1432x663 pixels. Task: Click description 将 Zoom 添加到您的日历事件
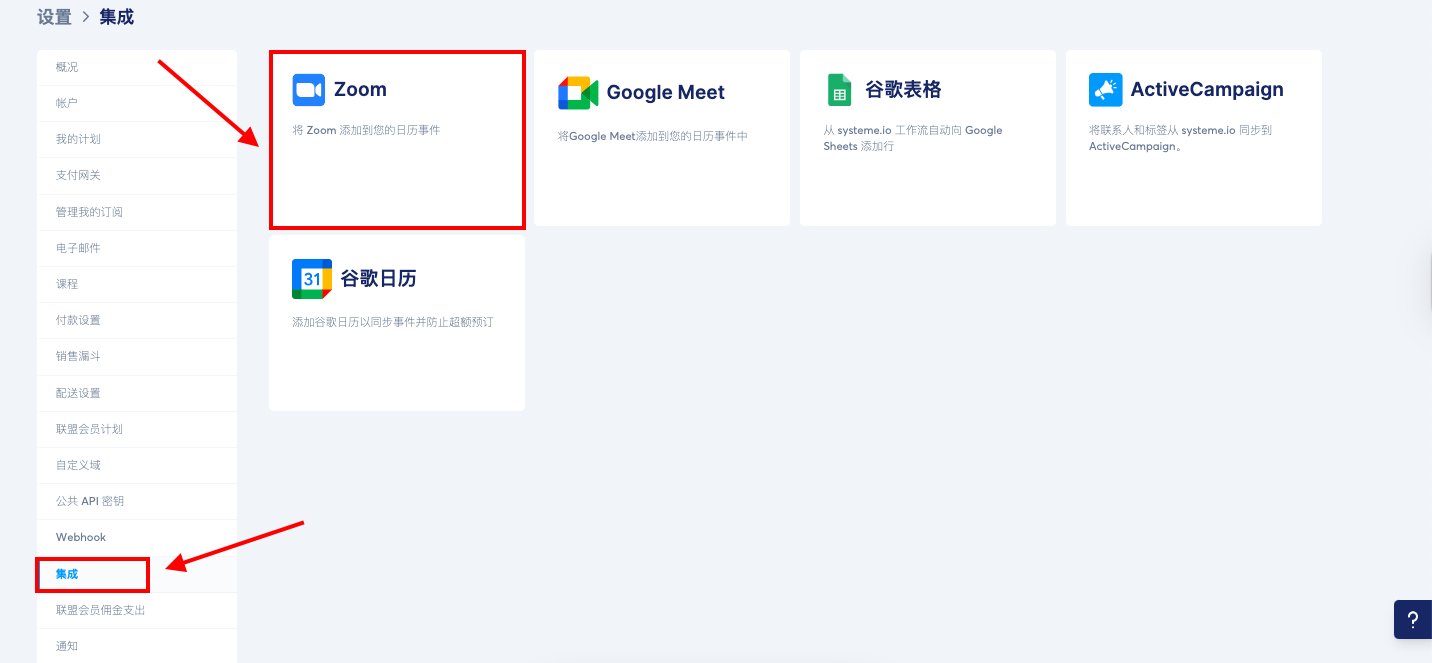[366, 130]
